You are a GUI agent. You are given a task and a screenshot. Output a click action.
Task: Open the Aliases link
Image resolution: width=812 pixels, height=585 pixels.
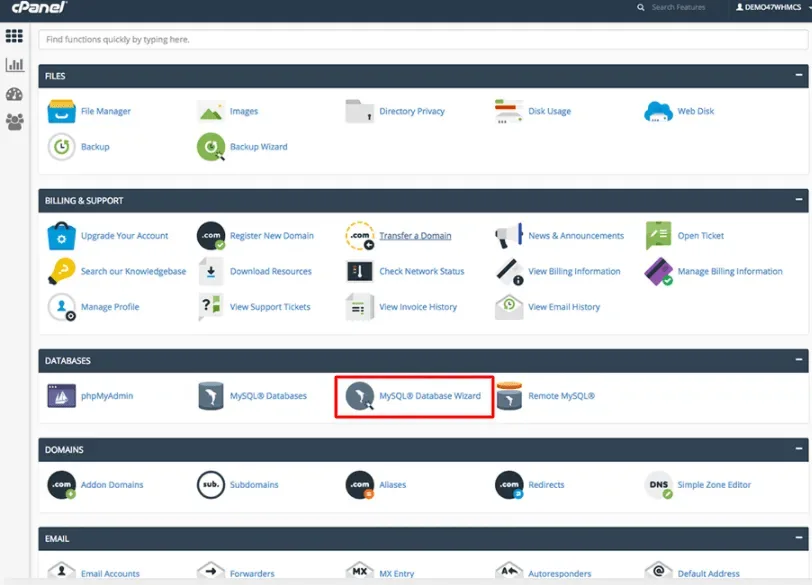pyautogui.click(x=393, y=485)
